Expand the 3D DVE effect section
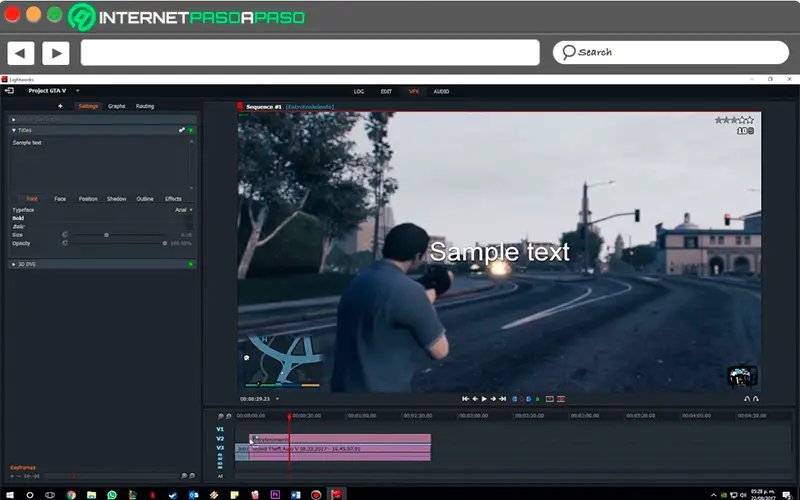 [x=14, y=264]
